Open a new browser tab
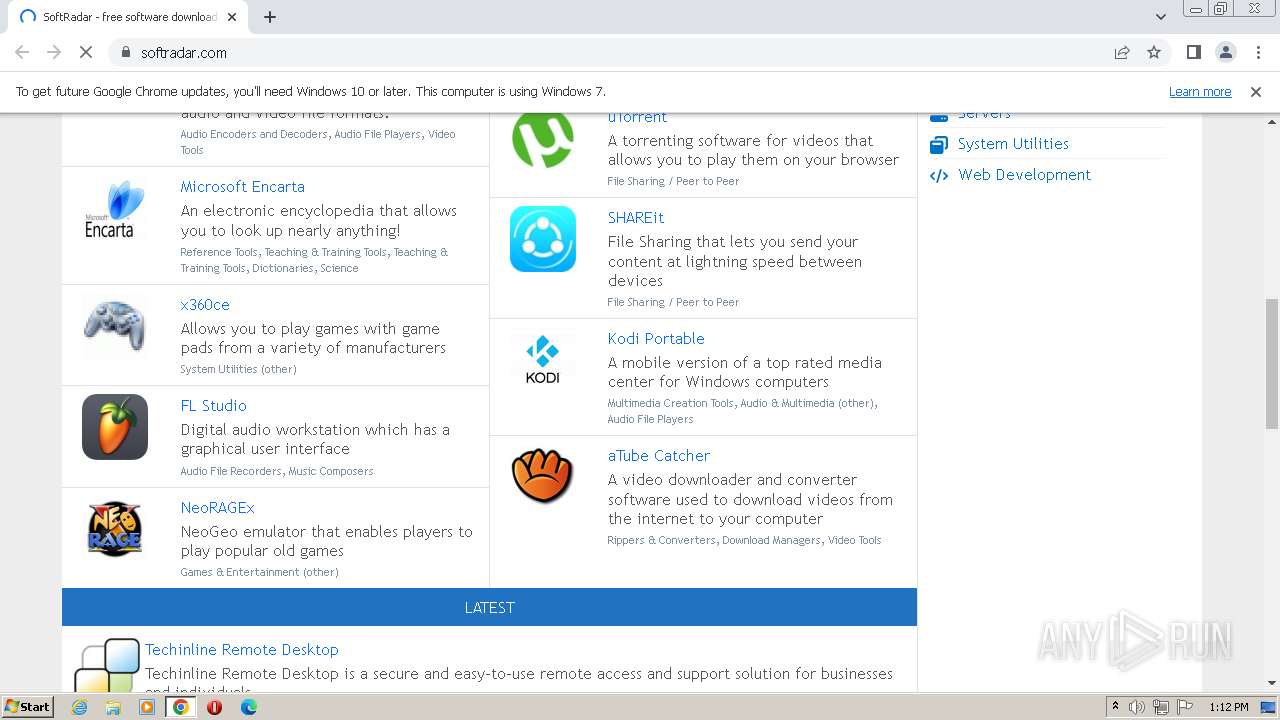The width and height of the screenshot is (1280, 720). pos(270,17)
